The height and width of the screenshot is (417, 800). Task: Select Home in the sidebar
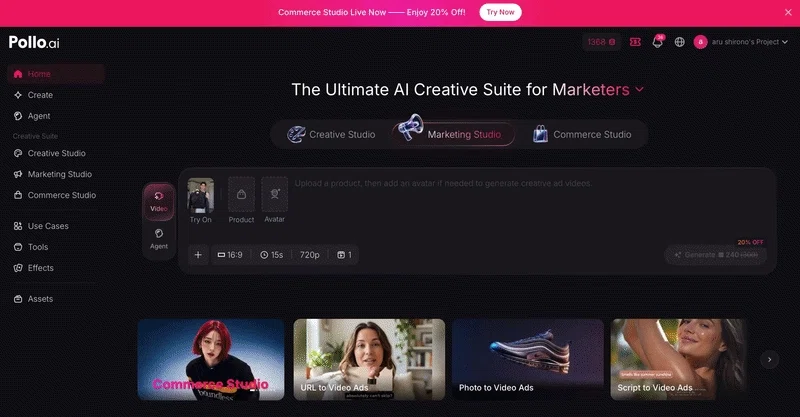56,74
